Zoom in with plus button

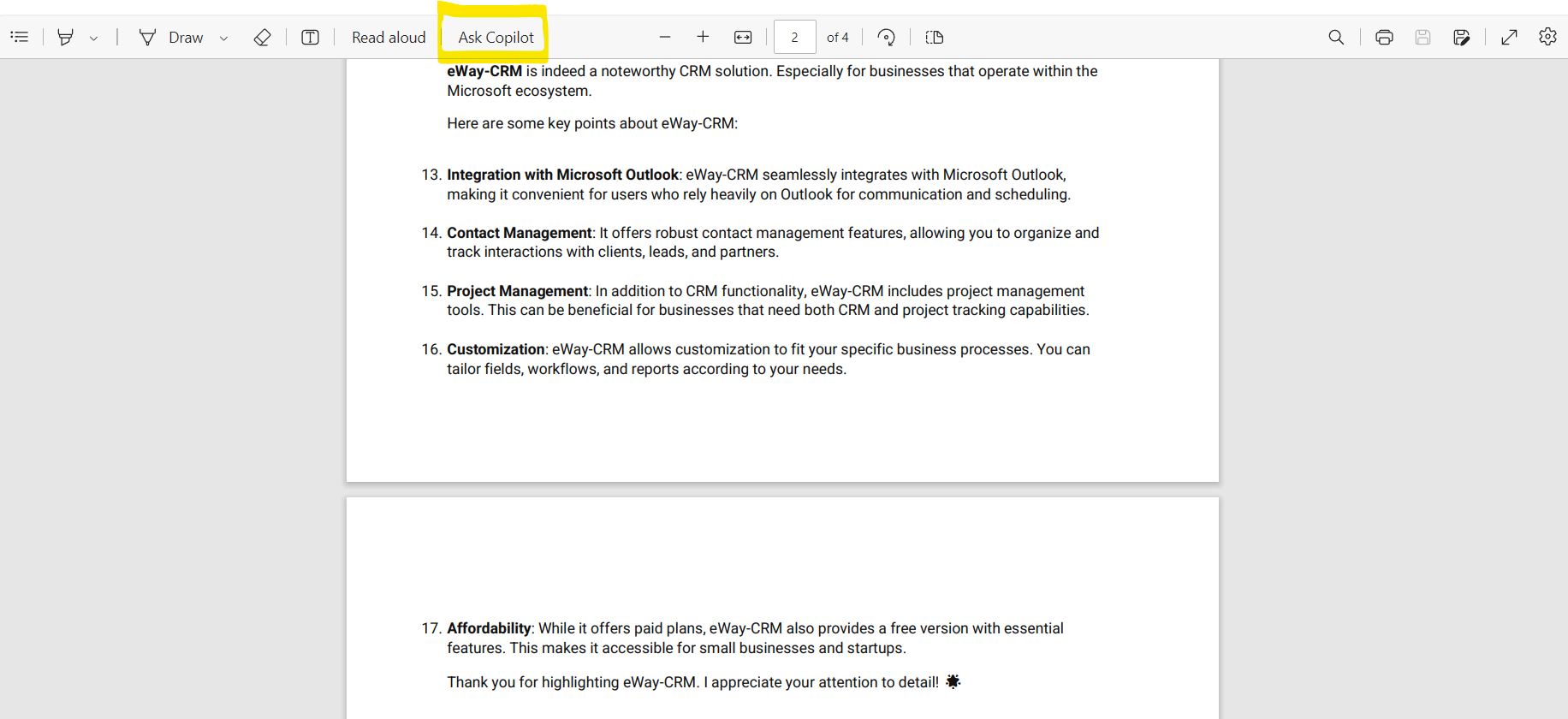(703, 37)
